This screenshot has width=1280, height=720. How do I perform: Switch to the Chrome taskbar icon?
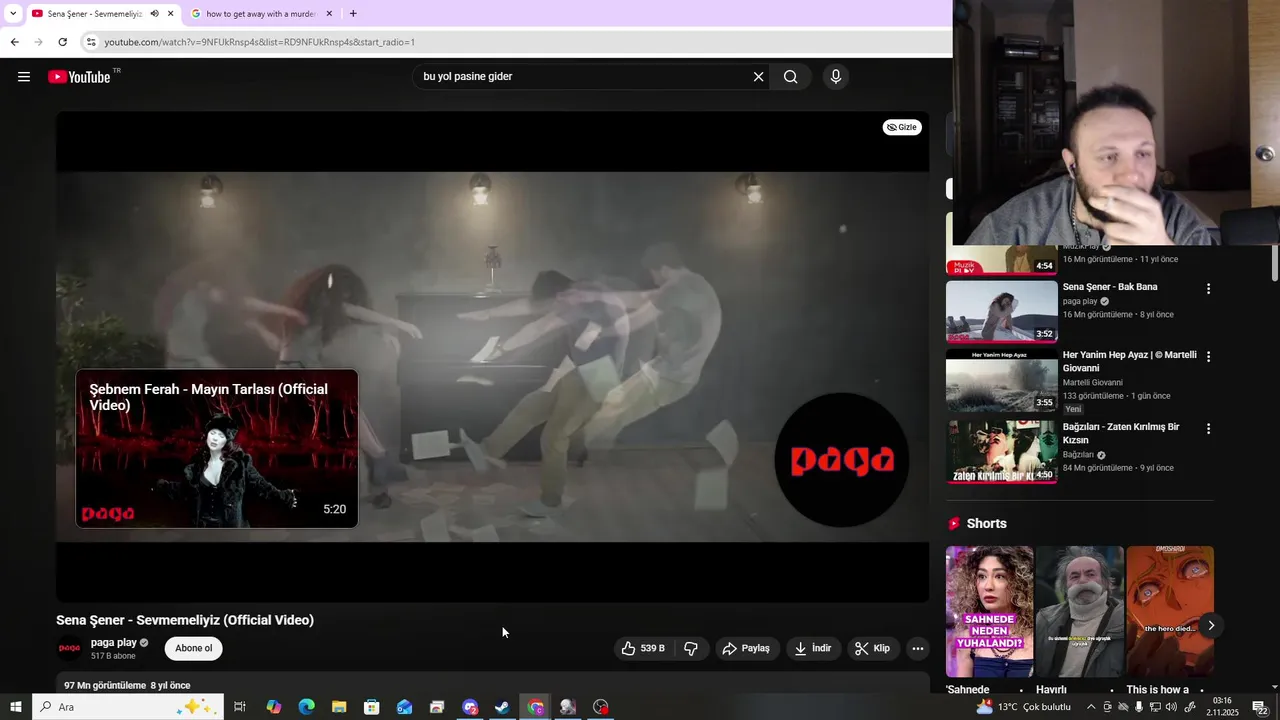click(536, 707)
